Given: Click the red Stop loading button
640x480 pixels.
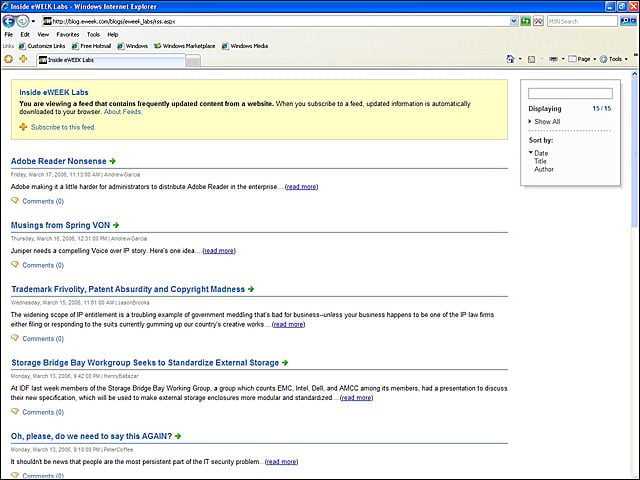Looking at the screenshot, I should 538,21.
